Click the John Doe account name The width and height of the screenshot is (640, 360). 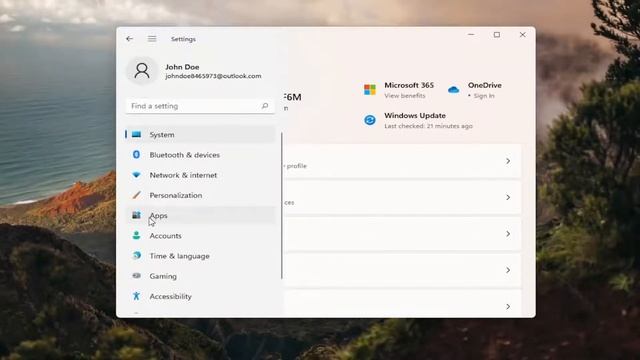point(182,67)
